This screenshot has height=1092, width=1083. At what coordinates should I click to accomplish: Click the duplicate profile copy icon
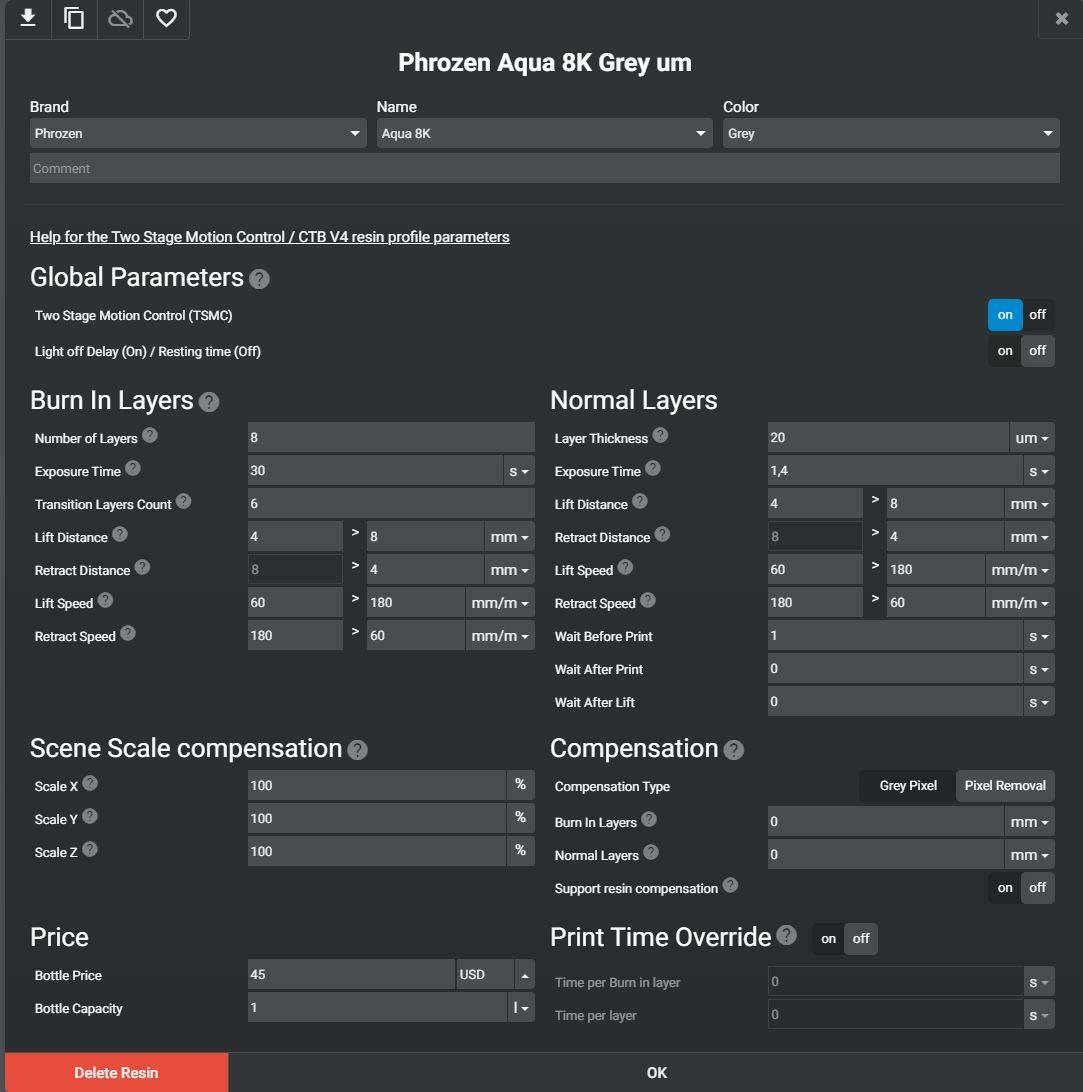(74, 18)
